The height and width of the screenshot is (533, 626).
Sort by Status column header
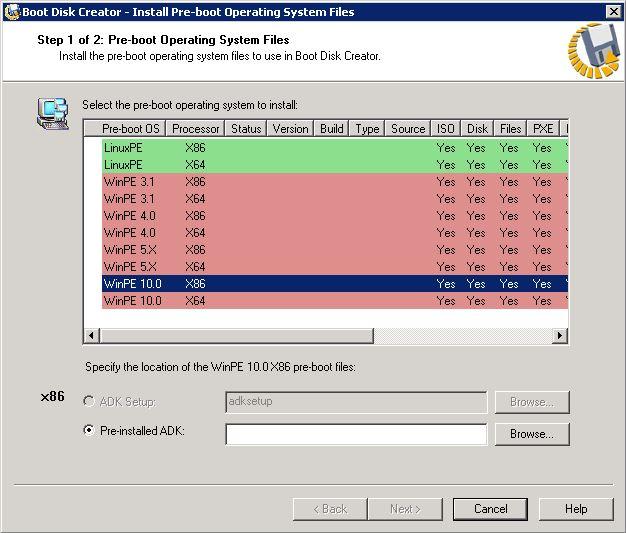246,129
